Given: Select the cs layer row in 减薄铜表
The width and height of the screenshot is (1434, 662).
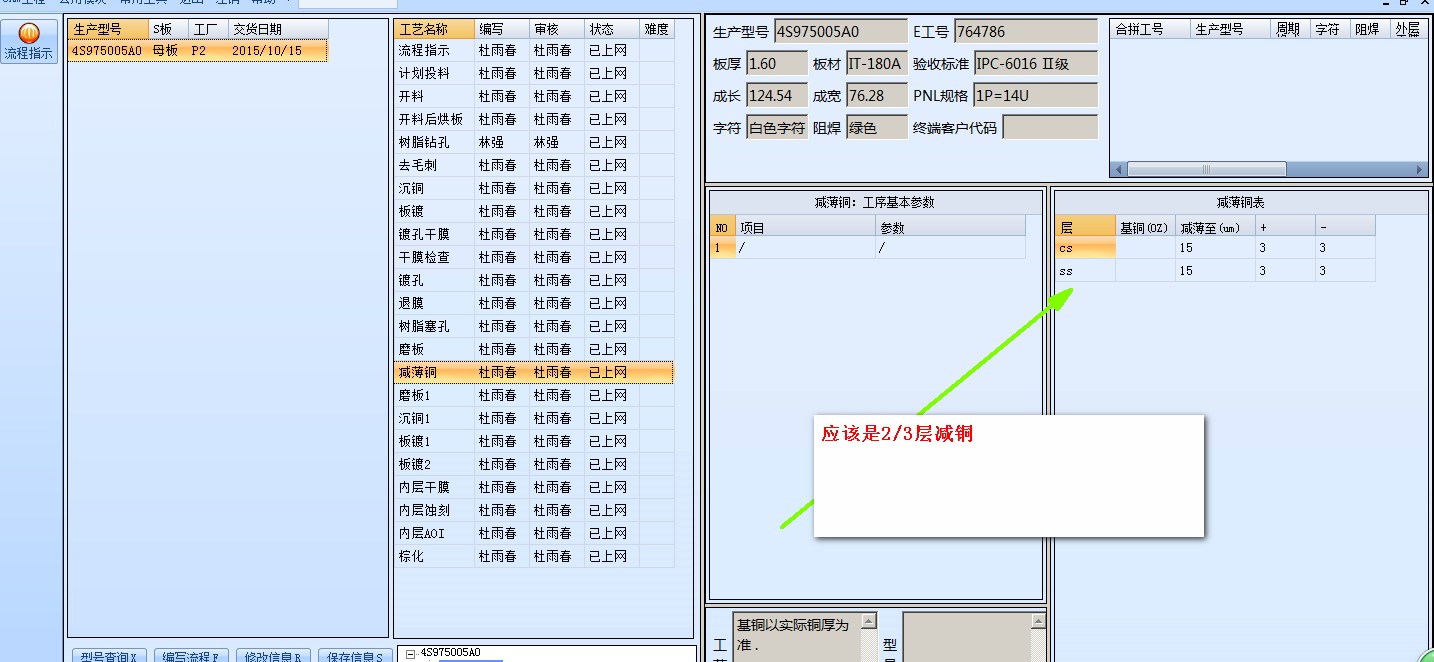Looking at the screenshot, I should [x=1215, y=248].
